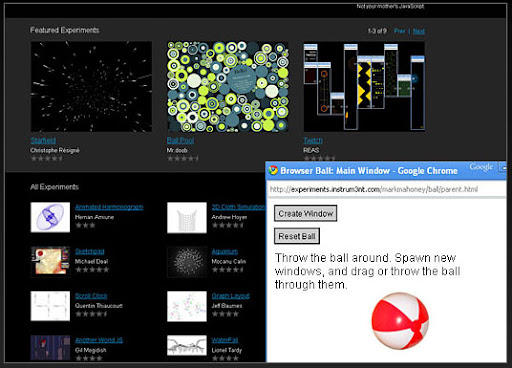Click the Sketchpad star rating
The height and width of the screenshot is (368, 512).
pyautogui.click(x=92, y=270)
